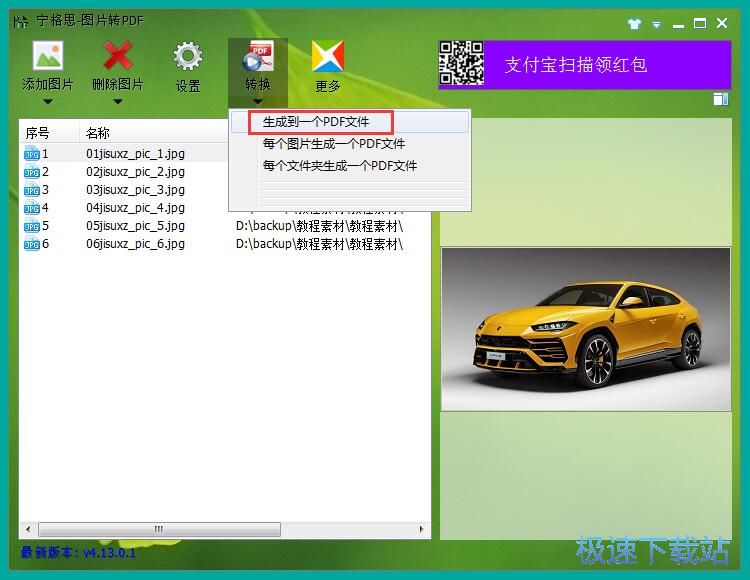750x580 pixels.
Task: Choose 生成到一个PDF文件 menu entry
Action: [x=350, y=122]
